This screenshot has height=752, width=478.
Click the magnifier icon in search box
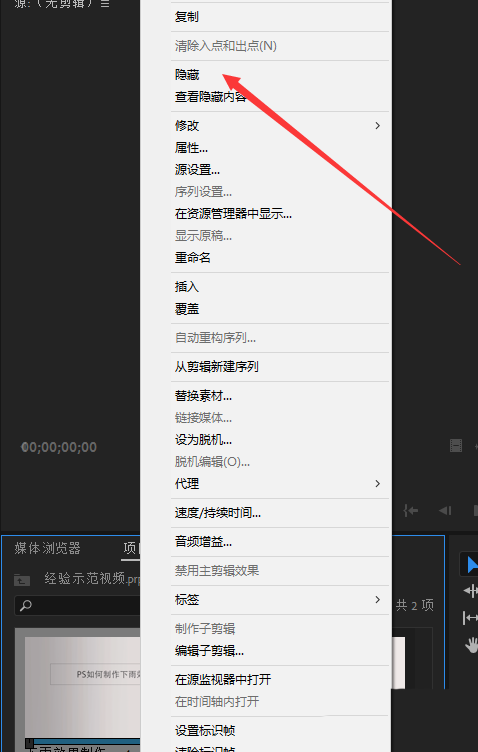tap(25, 606)
